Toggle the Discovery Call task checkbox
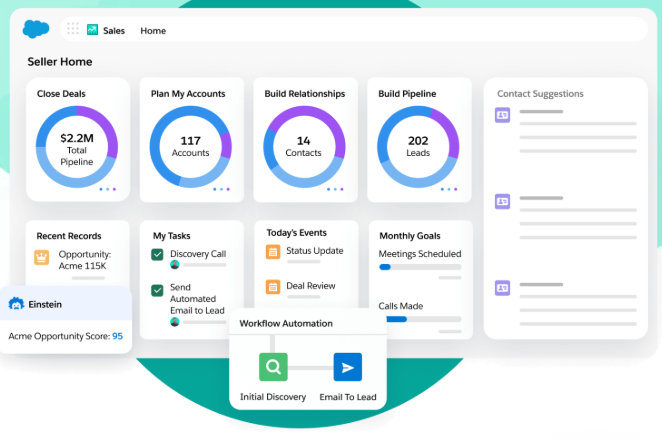Screen dimensions: 662x439 click(x=158, y=255)
